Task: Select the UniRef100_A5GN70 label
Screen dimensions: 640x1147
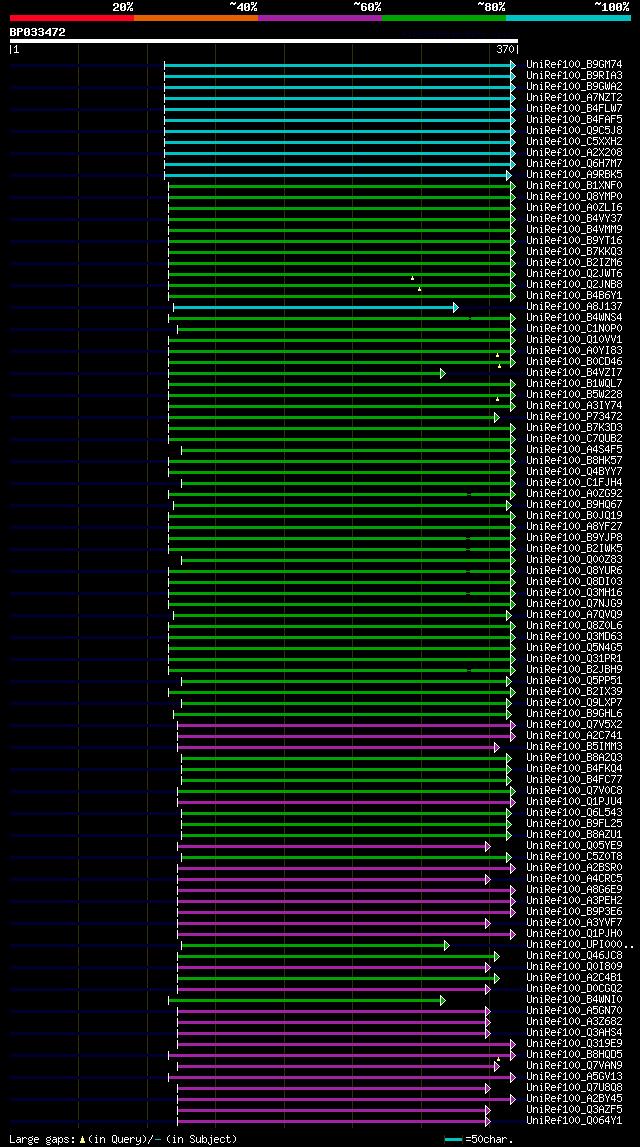Action: pyautogui.click(x=574, y=1011)
